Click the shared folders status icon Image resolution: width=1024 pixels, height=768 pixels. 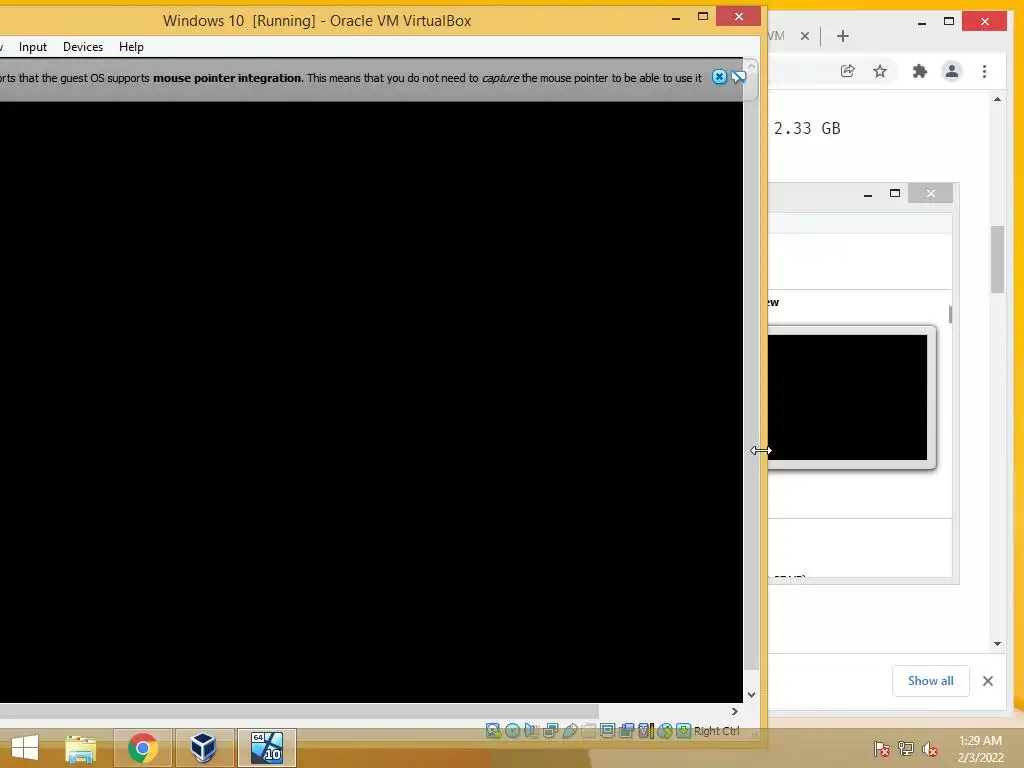[x=588, y=731]
